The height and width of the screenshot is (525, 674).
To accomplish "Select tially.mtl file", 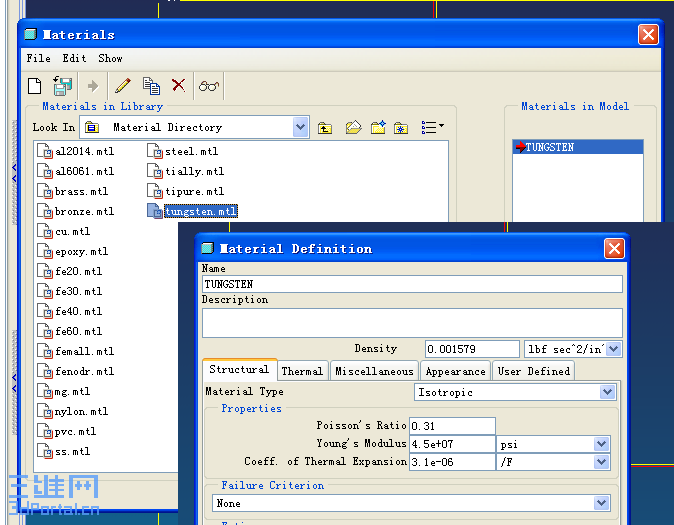I will point(186,171).
